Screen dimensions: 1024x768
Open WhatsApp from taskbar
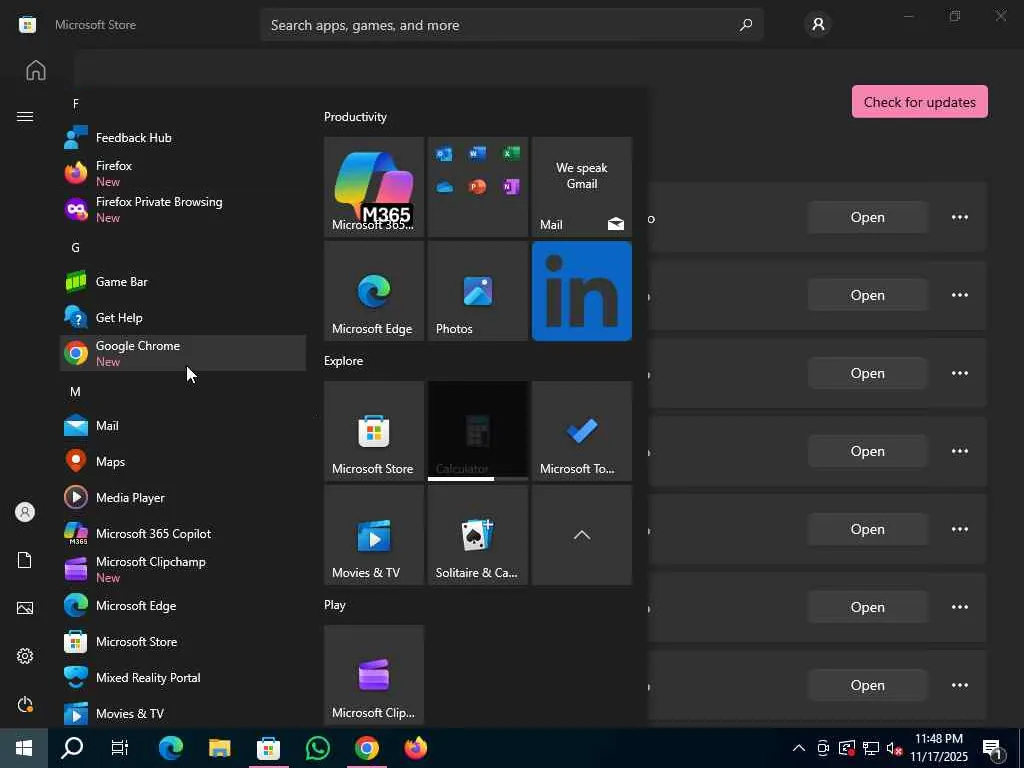[318, 748]
